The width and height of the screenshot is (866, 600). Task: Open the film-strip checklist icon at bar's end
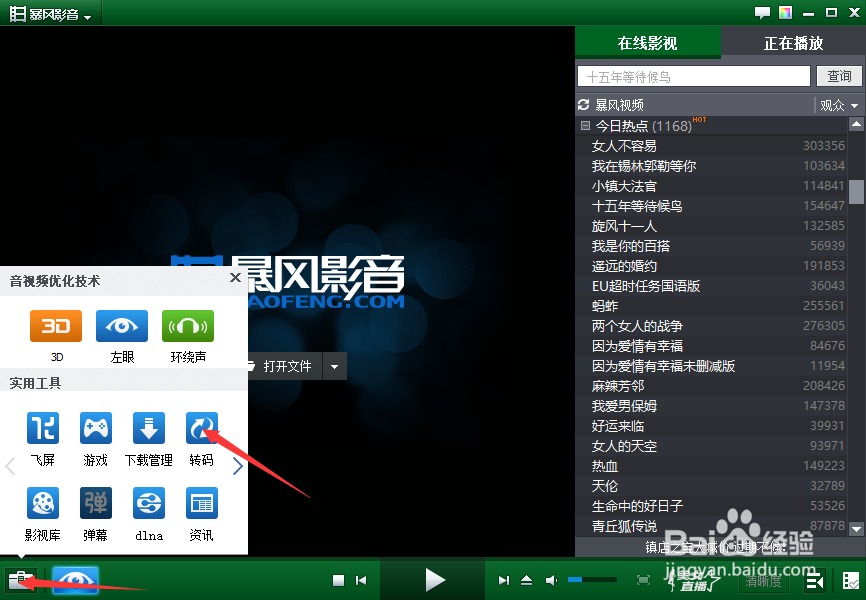click(851, 581)
